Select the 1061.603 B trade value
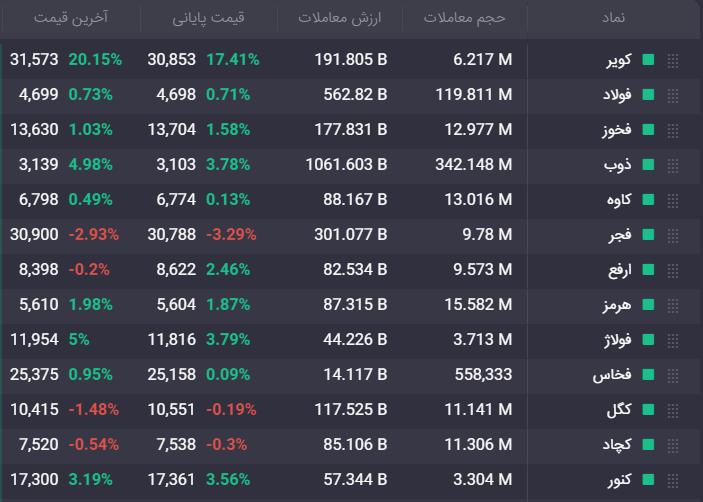703x502 pixels. pyautogui.click(x=346, y=164)
